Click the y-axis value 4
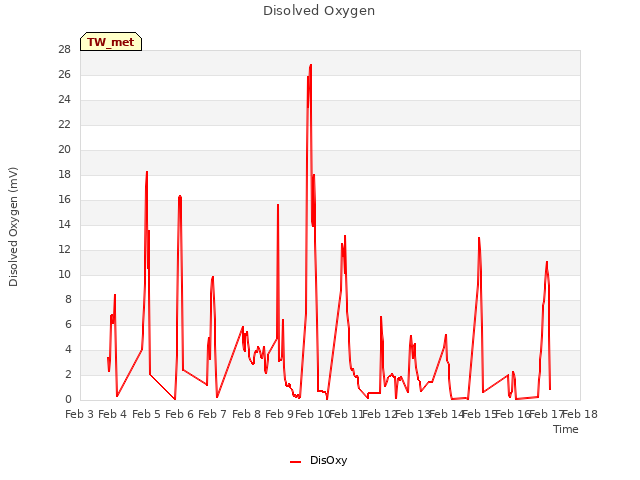640x480 pixels. click(68, 349)
